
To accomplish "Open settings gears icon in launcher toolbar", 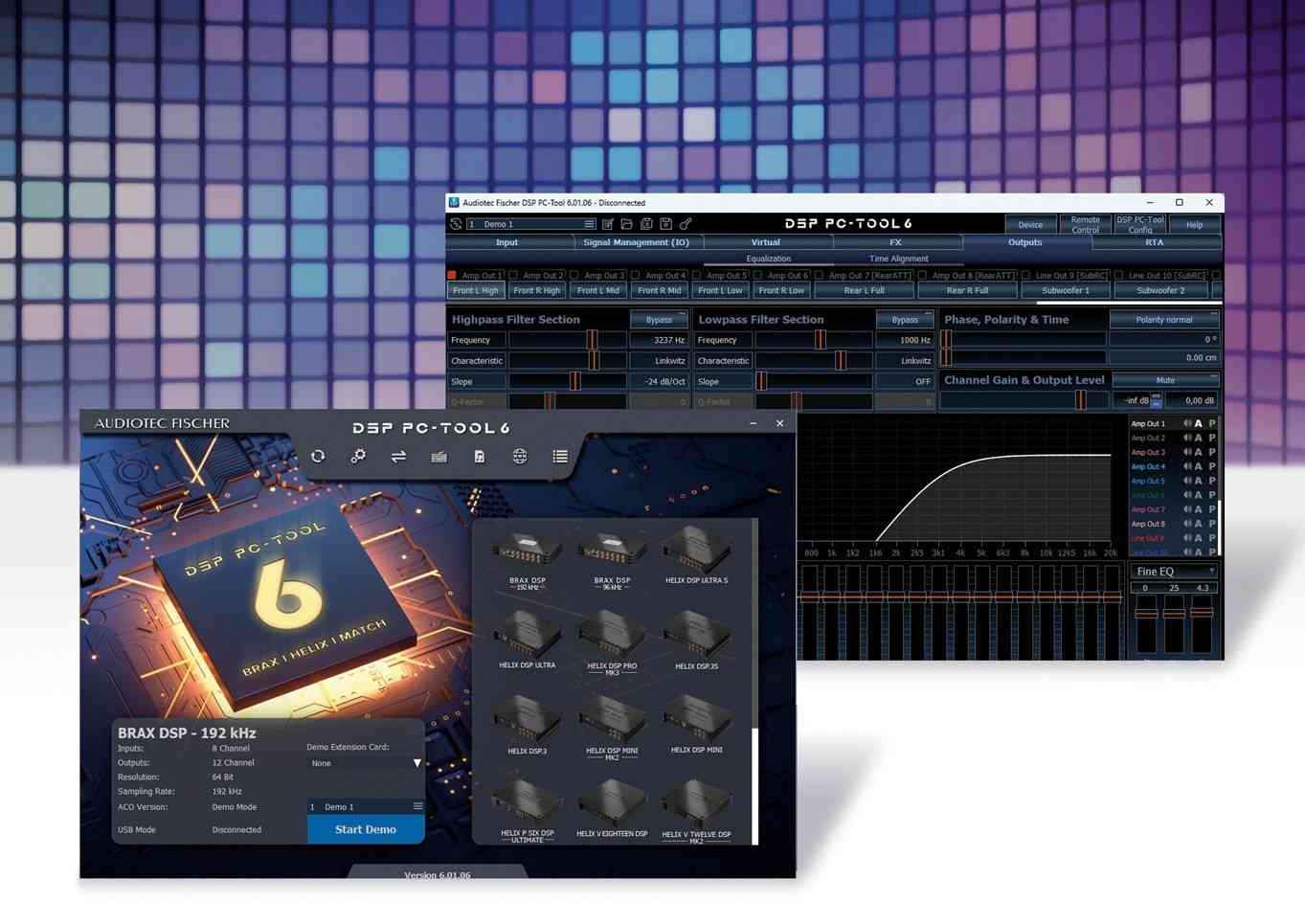I will (358, 457).
